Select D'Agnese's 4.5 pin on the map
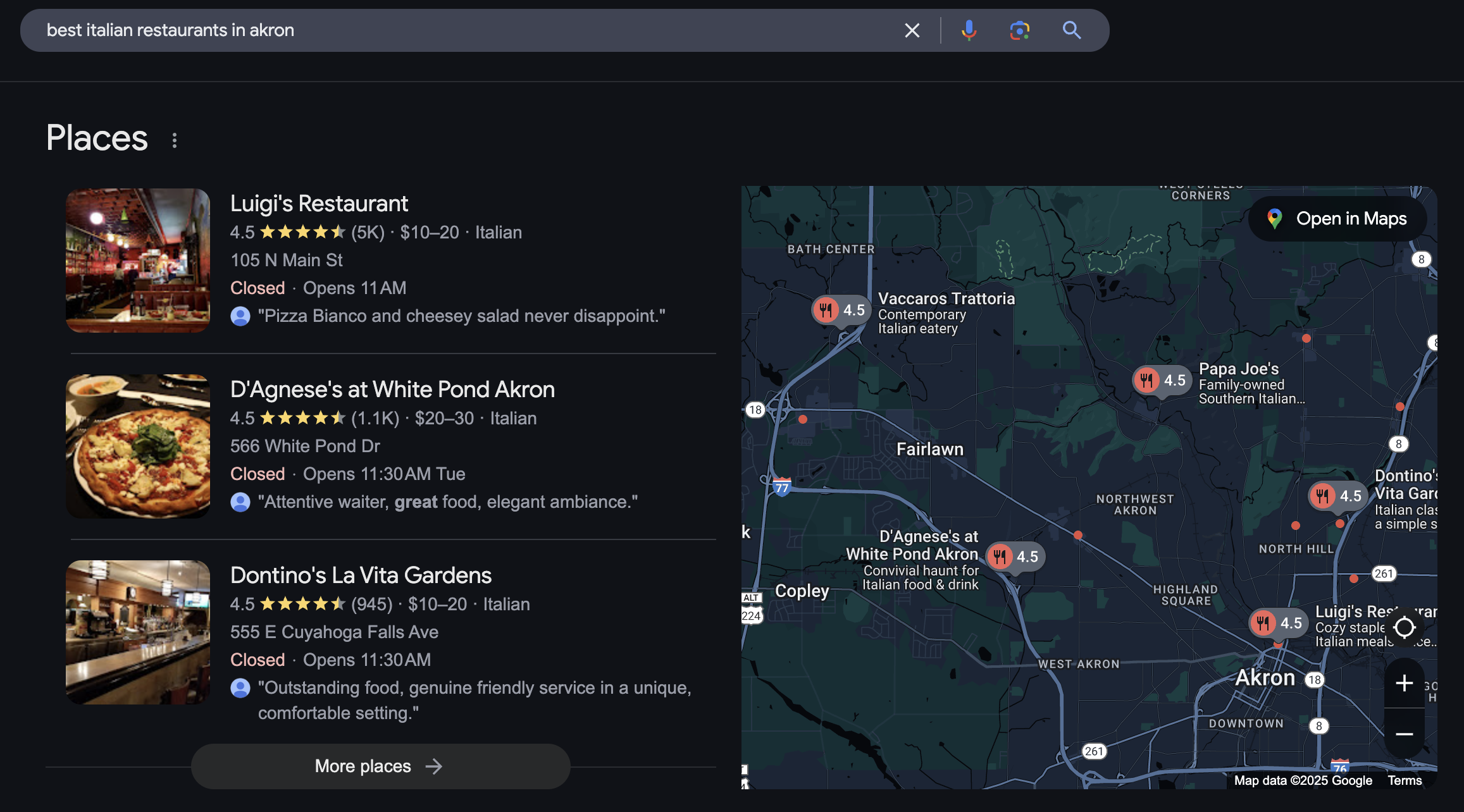This screenshot has height=812, width=1464. 1015,557
